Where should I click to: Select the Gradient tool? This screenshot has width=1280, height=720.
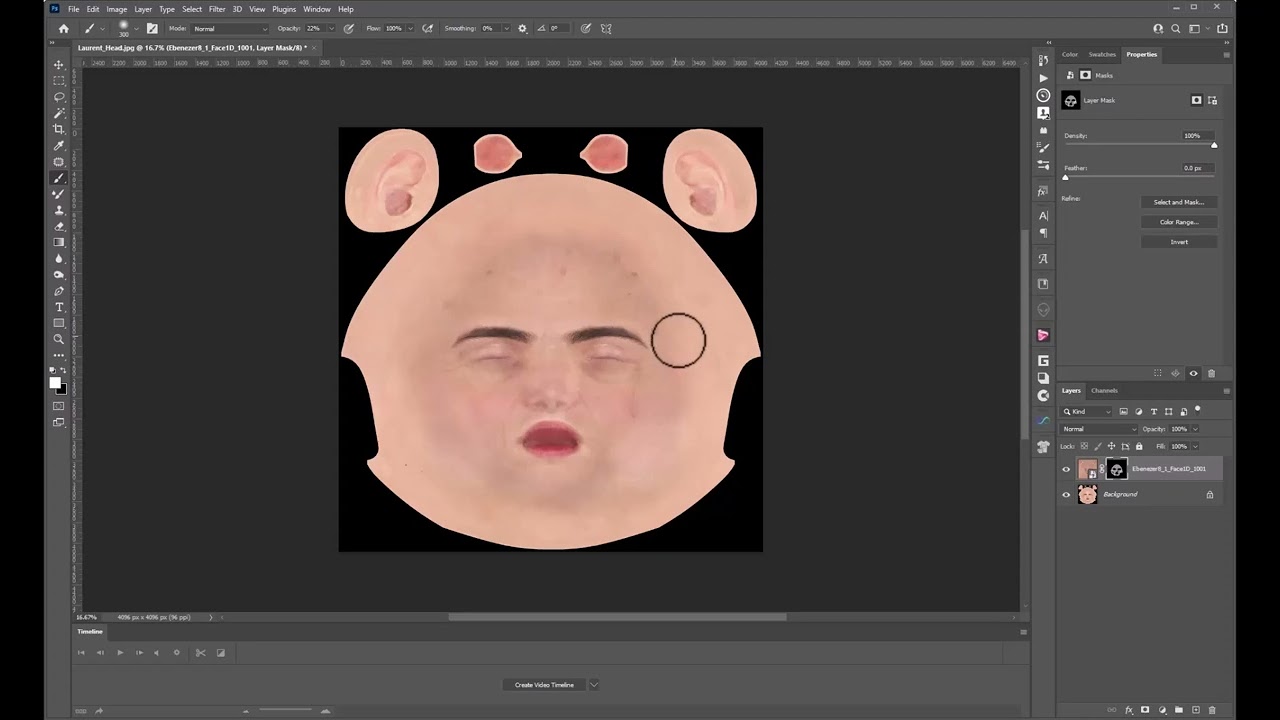click(x=59, y=242)
